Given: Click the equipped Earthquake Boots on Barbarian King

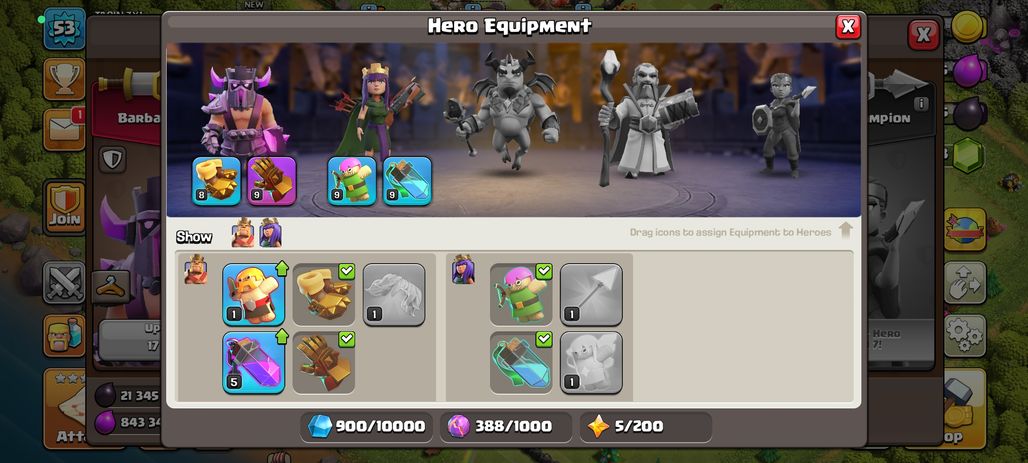Looking at the screenshot, I should [216, 181].
